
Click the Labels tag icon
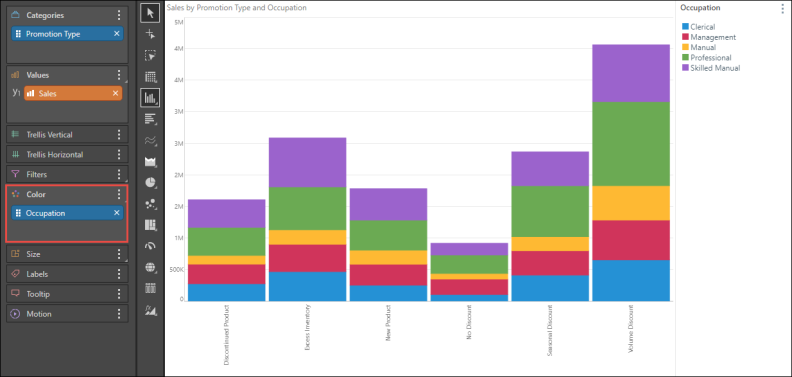(16, 274)
